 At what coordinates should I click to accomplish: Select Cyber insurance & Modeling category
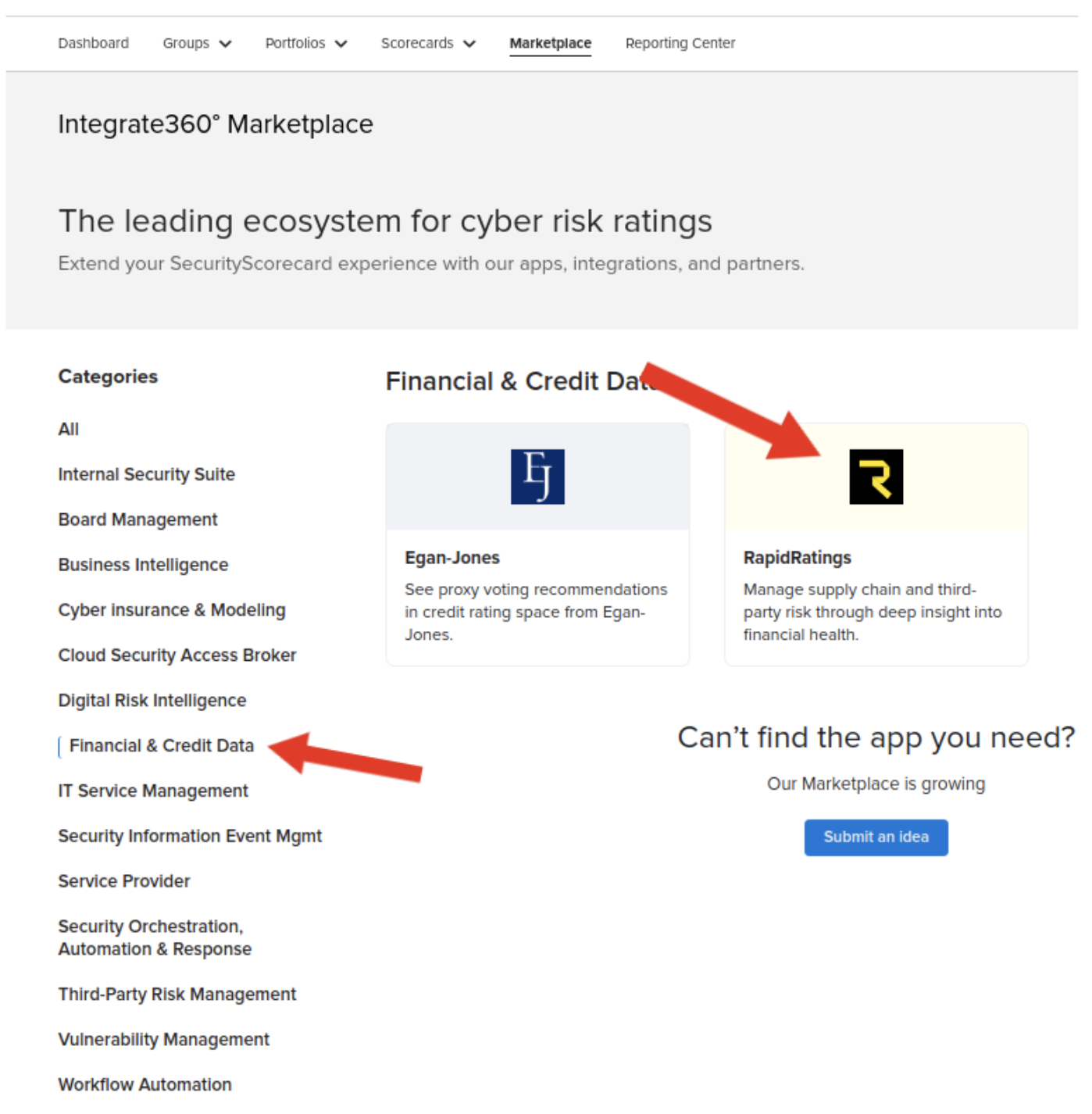172,610
